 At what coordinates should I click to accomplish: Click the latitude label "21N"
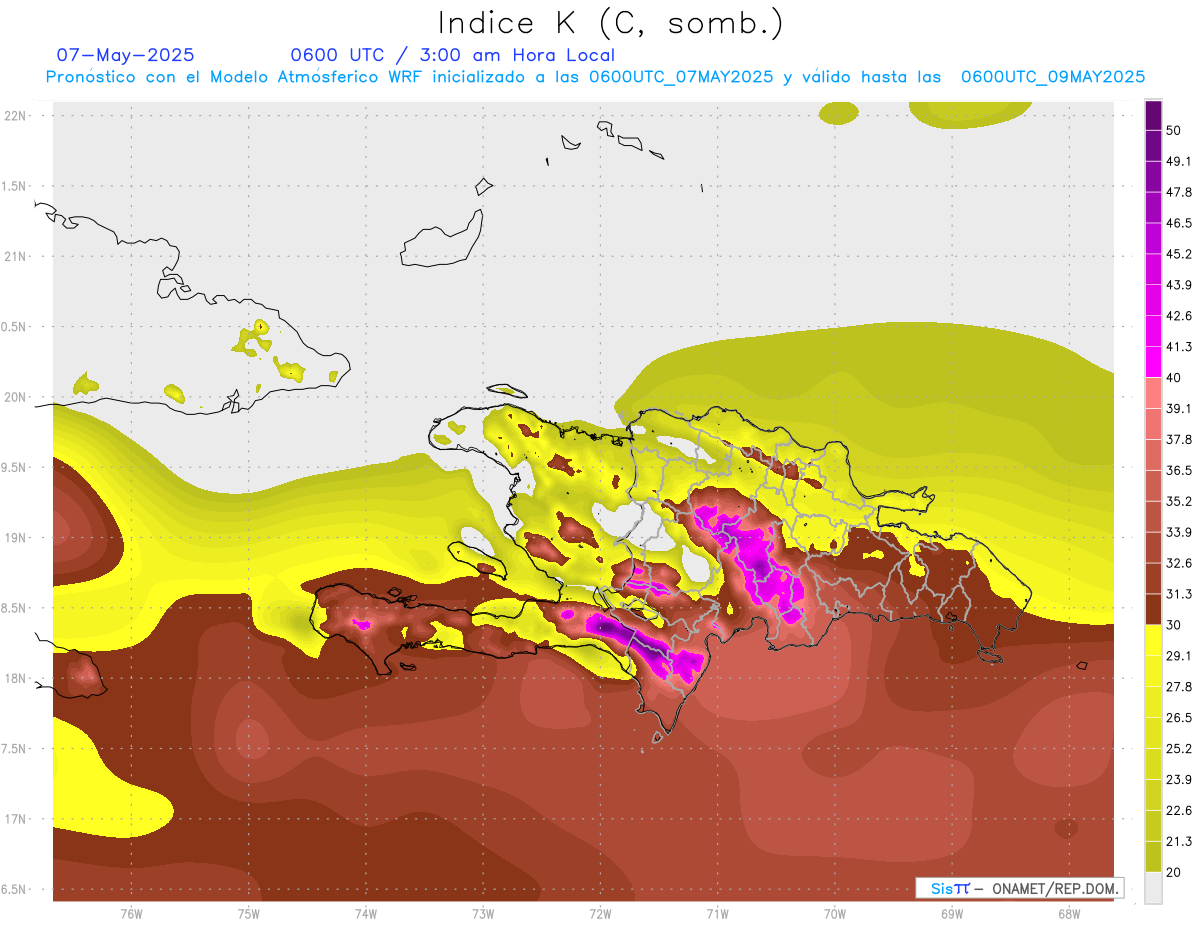pos(16,256)
